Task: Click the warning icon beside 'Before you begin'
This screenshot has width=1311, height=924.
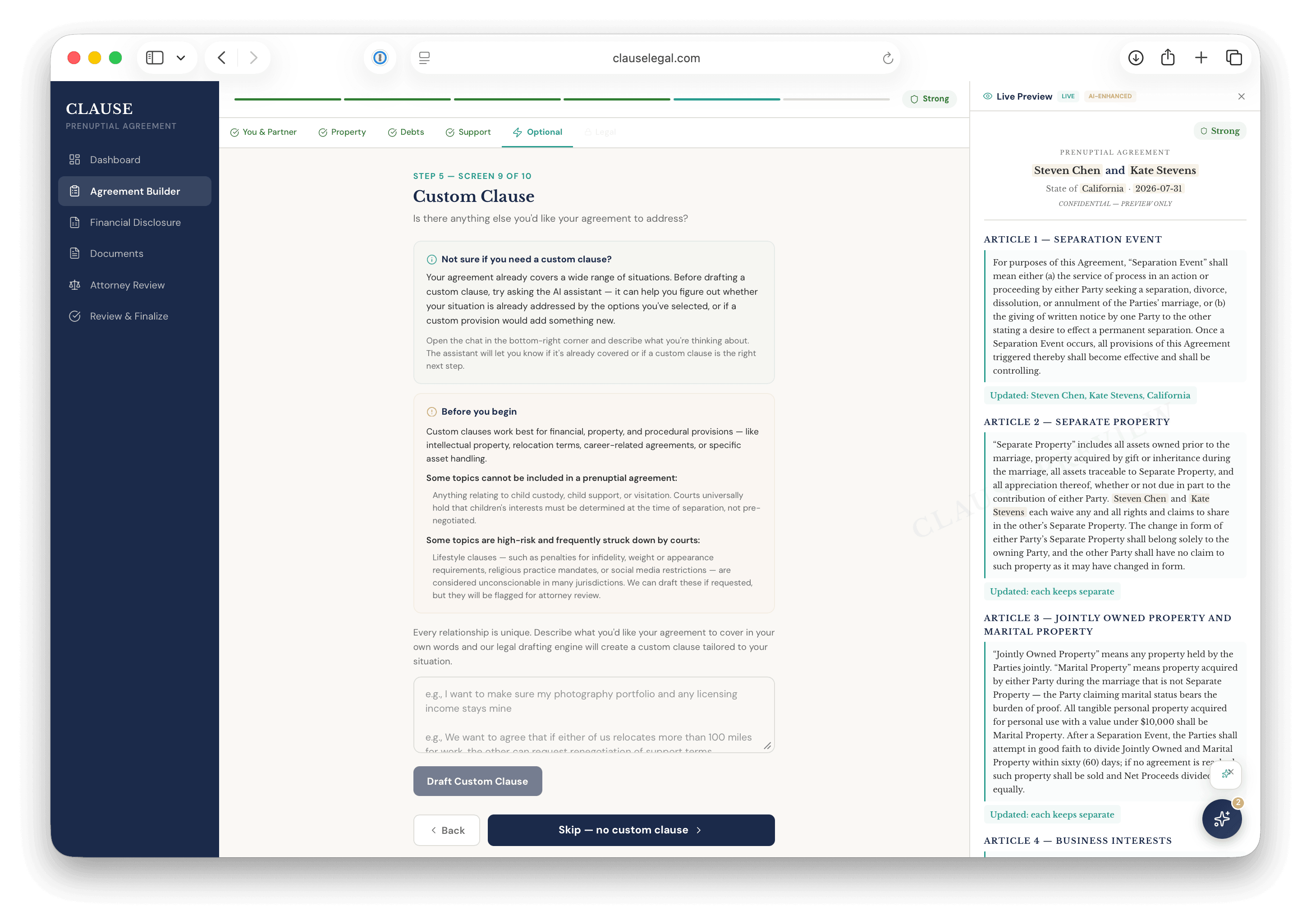Action: (432, 412)
